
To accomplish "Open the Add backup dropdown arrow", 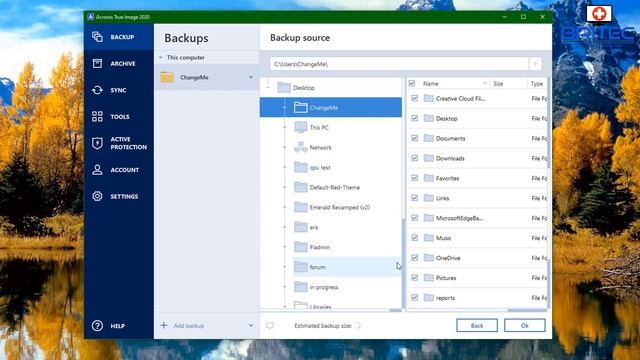I will pyautogui.click(x=251, y=326).
